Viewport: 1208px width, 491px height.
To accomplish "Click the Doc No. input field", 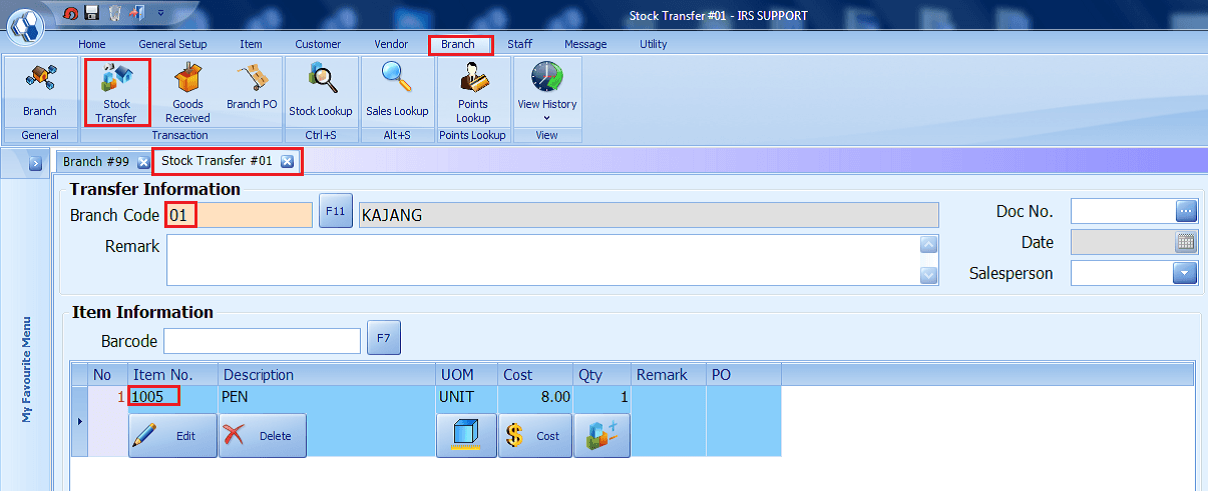I will coord(1122,211).
